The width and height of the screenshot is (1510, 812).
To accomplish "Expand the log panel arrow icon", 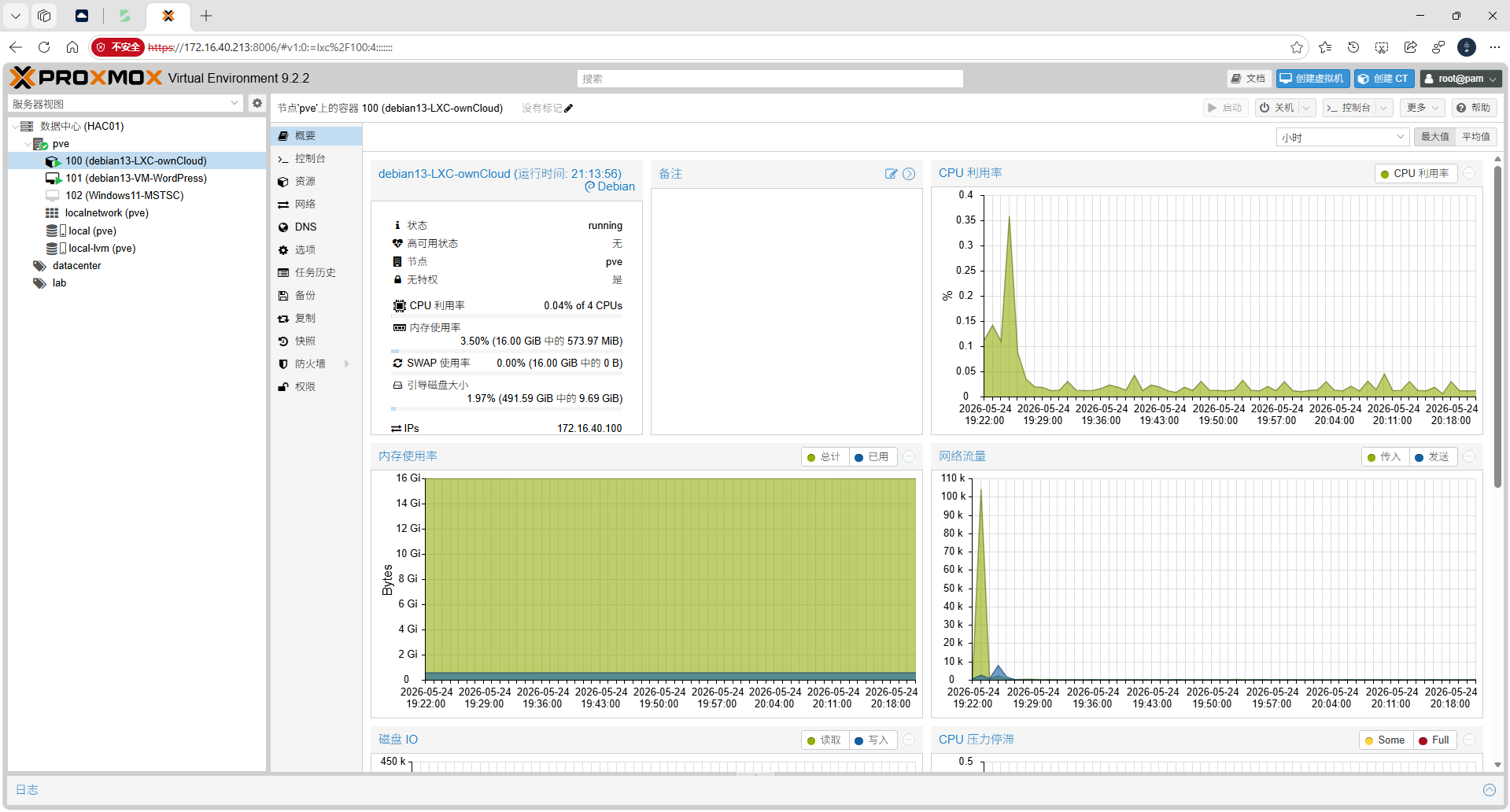I will [x=1489, y=790].
